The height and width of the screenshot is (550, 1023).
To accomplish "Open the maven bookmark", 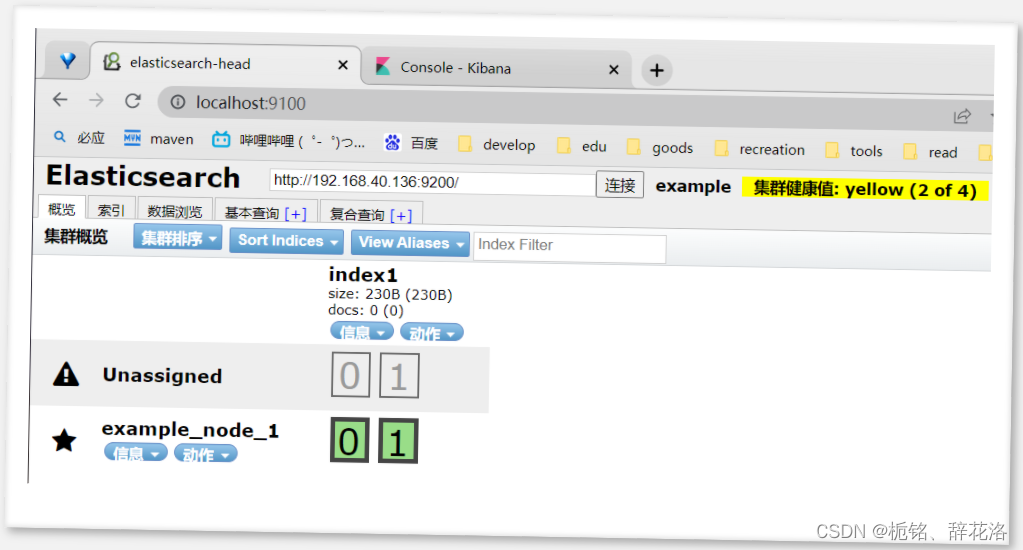I will pyautogui.click(x=159, y=138).
